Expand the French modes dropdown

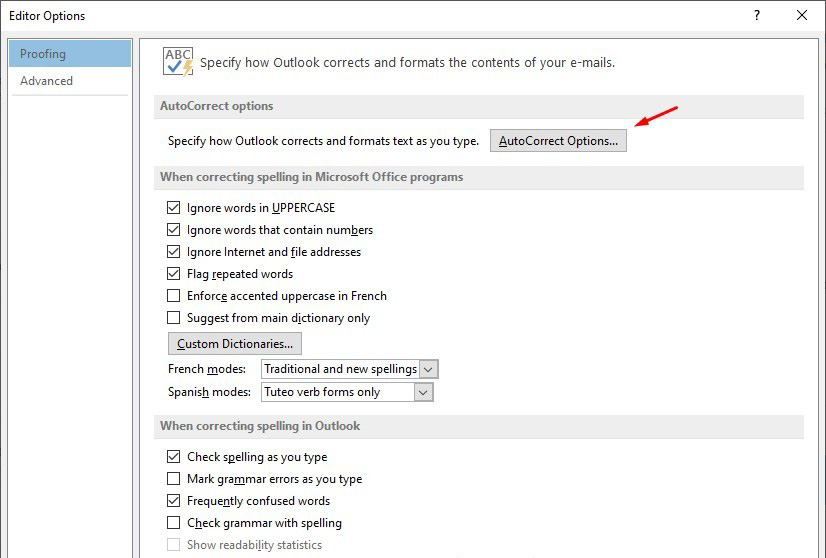point(428,369)
